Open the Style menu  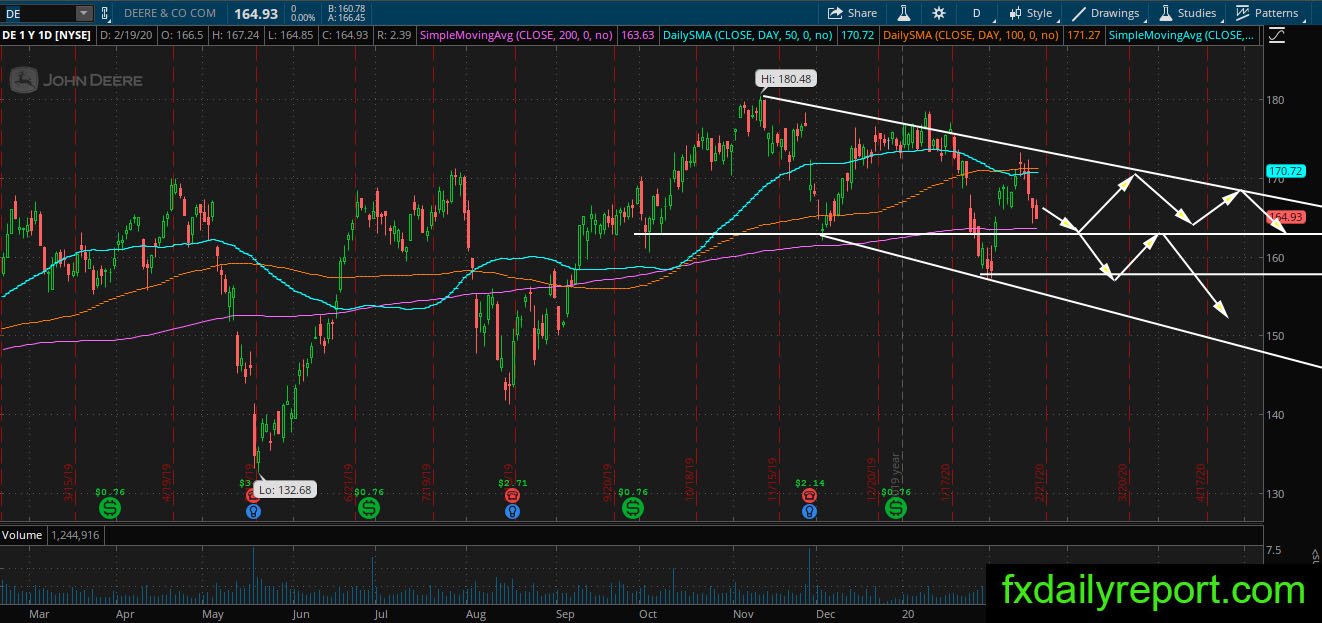pyautogui.click(x=1031, y=13)
